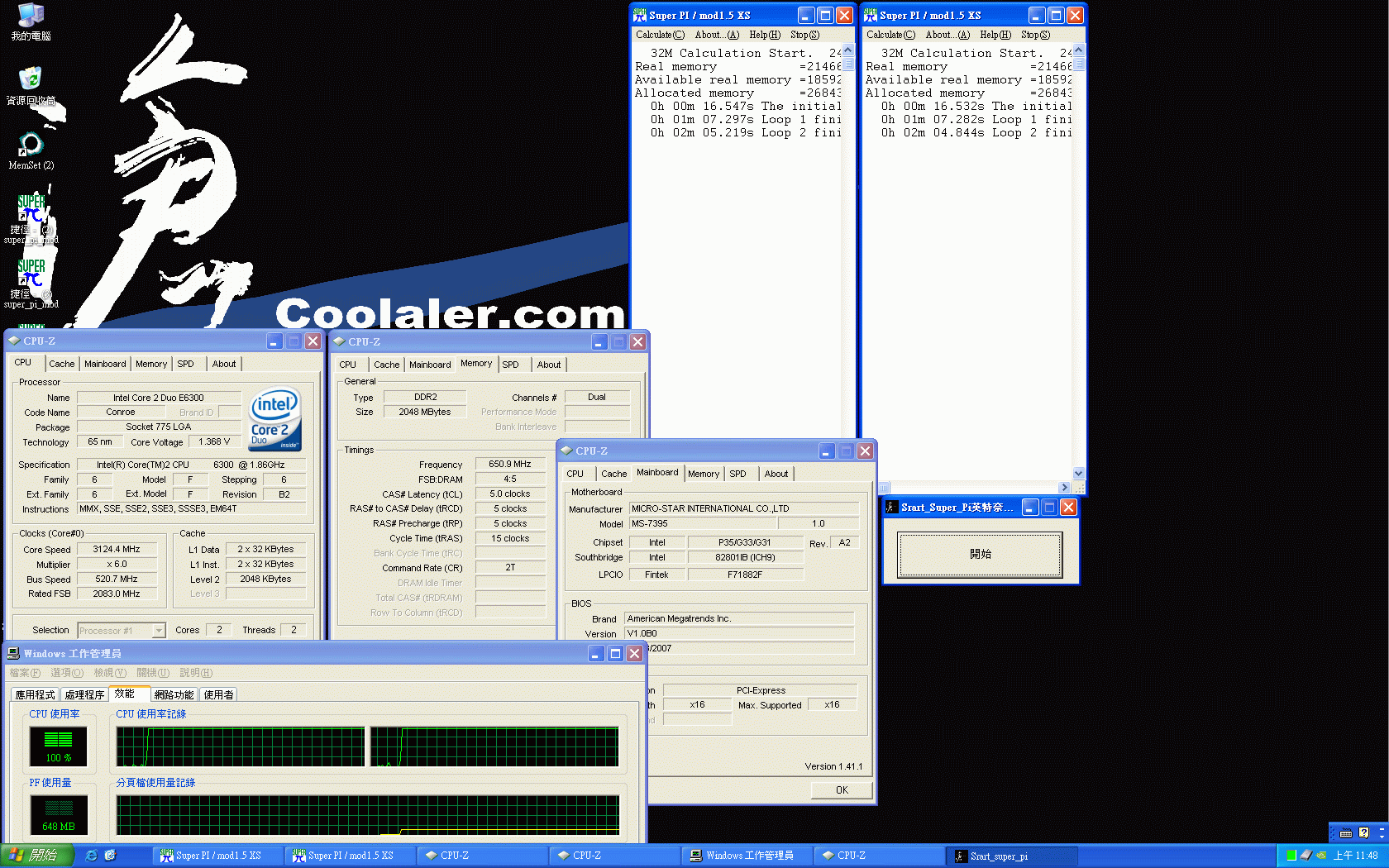Open the My Computer desktop icon
The image size is (1389, 868).
tap(31, 15)
